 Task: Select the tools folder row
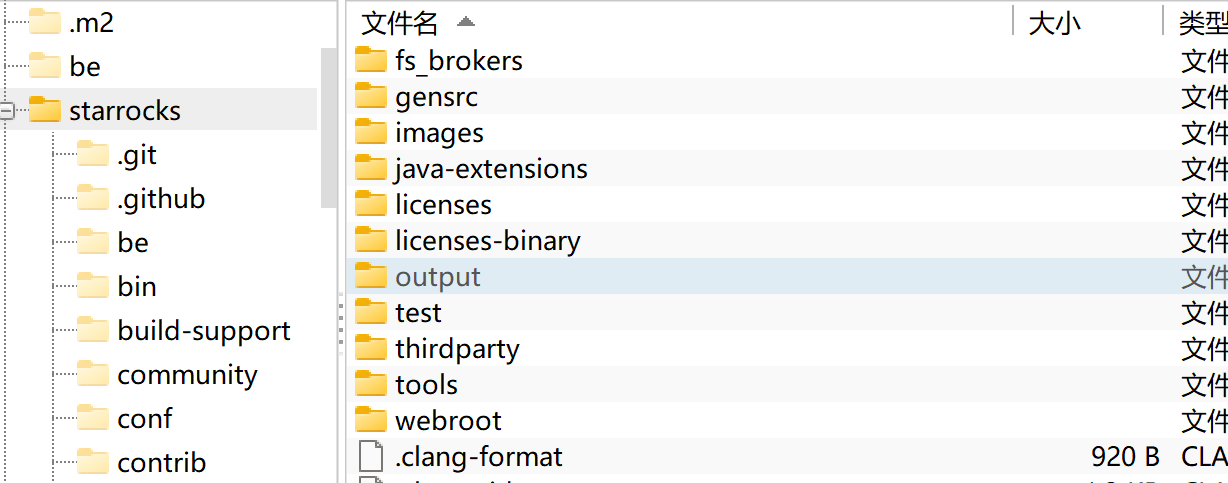(x=787, y=385)
